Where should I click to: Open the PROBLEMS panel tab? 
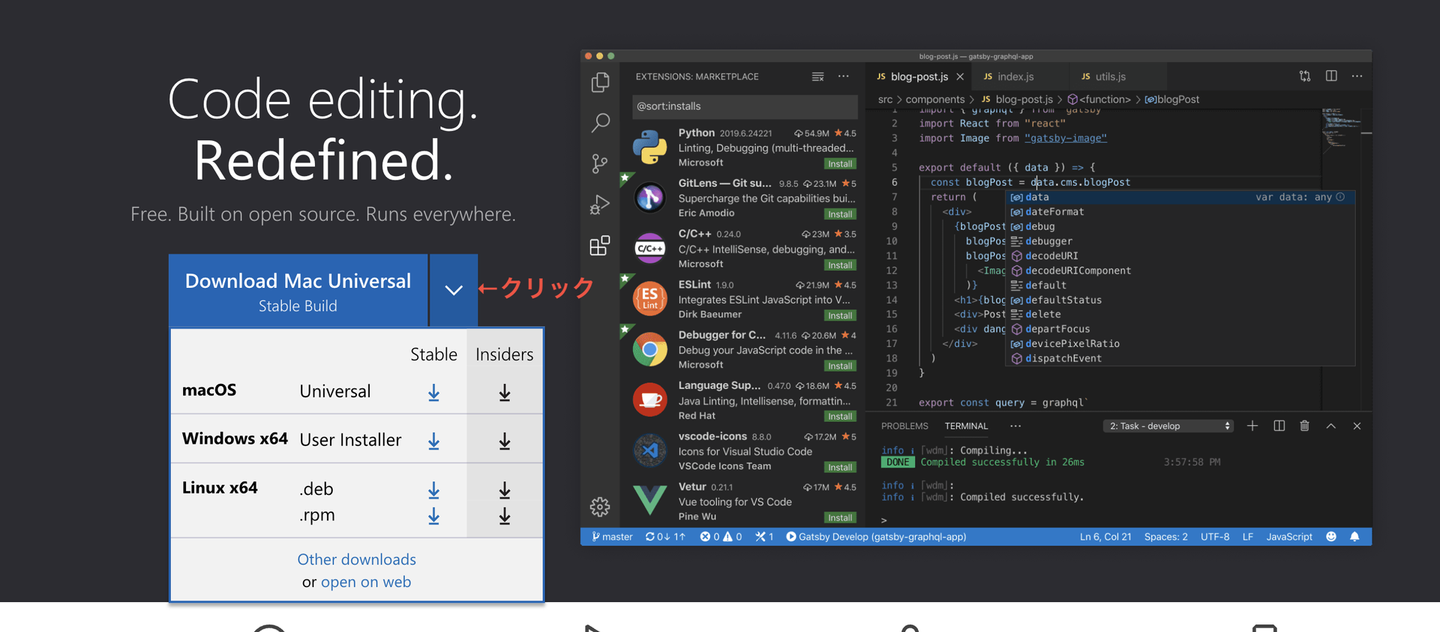point(905,426)
